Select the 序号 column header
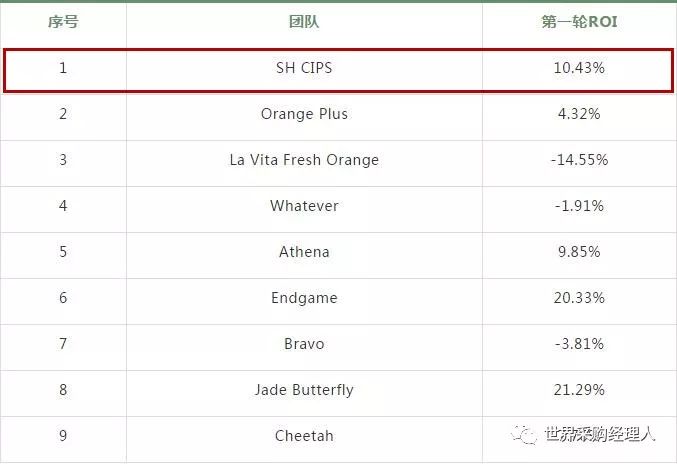Viewport: 677px width, 464px height. [x=63, y=22]
